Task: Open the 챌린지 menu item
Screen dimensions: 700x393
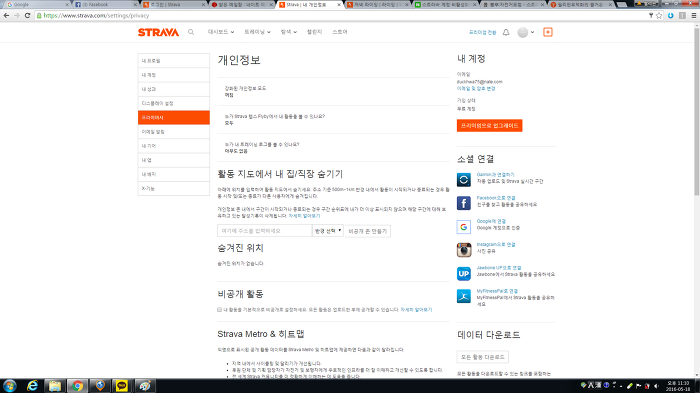Action: pos(314,32)
